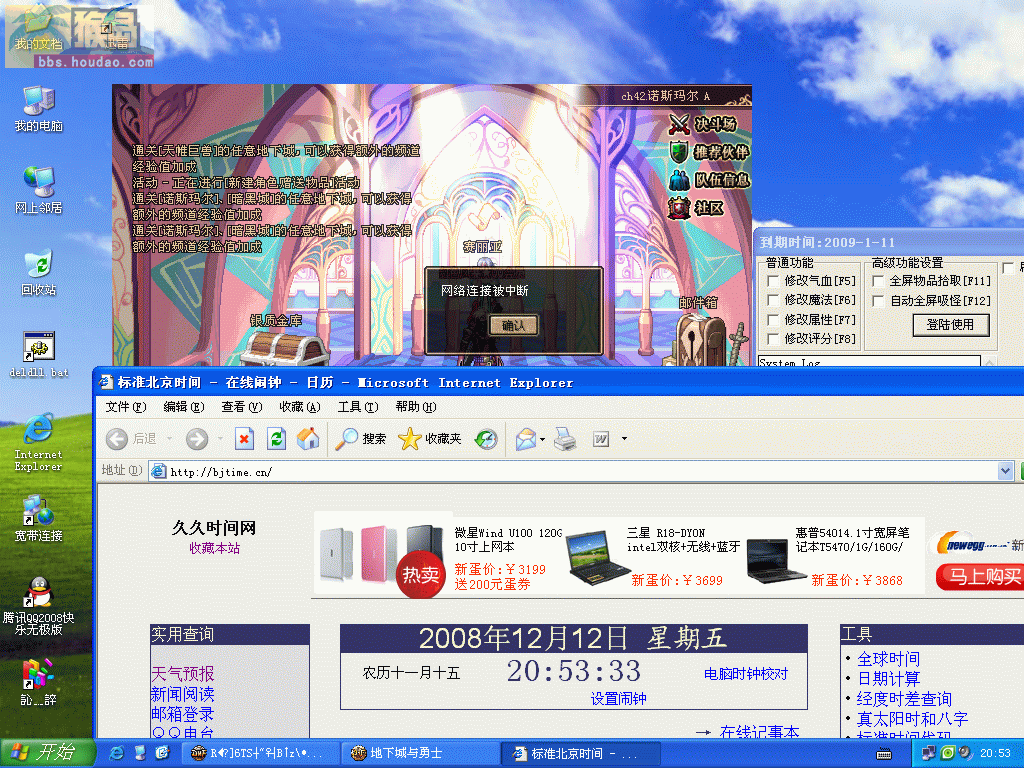The width and height of the screenshot is (1024, 768).
Task: Enable the 全屏物品拾取[F11] checkbox
Action: 878,281
